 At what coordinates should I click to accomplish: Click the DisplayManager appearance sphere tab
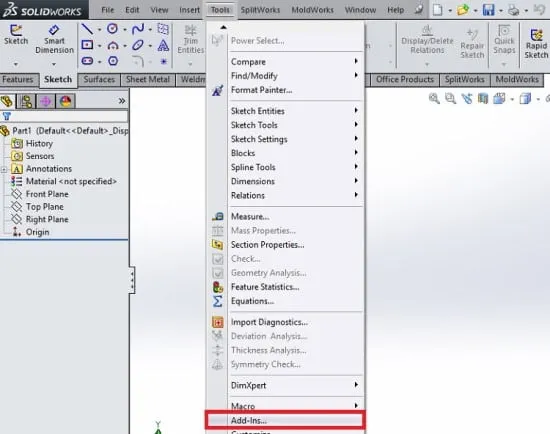(66, 101)
